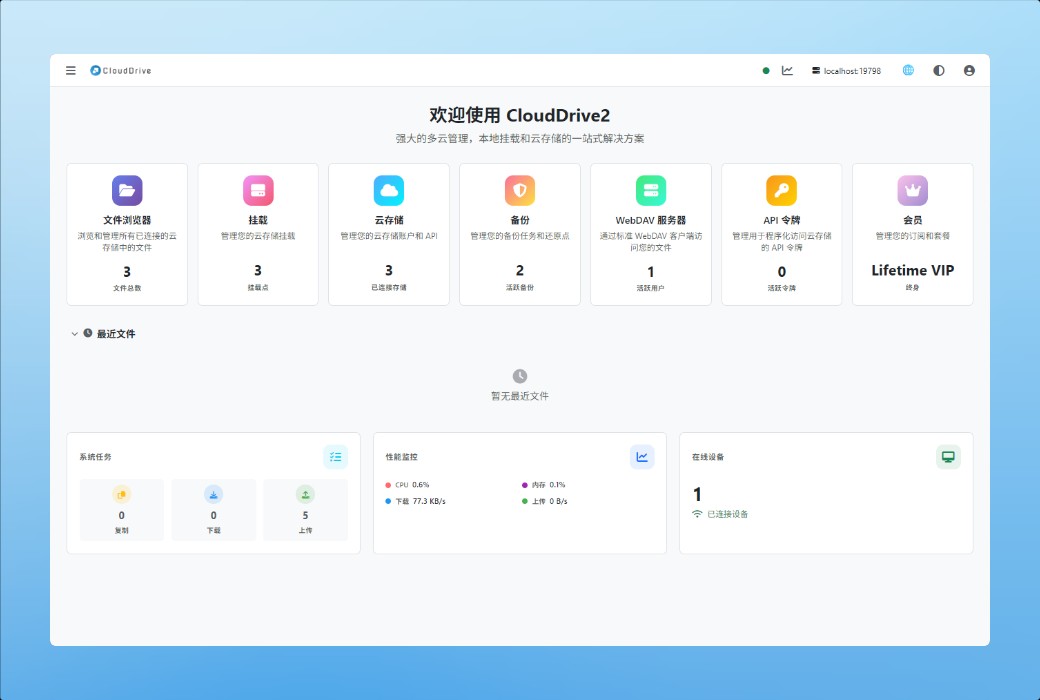
Task: Click the CloudDrive logo
Action: [121, 70]
